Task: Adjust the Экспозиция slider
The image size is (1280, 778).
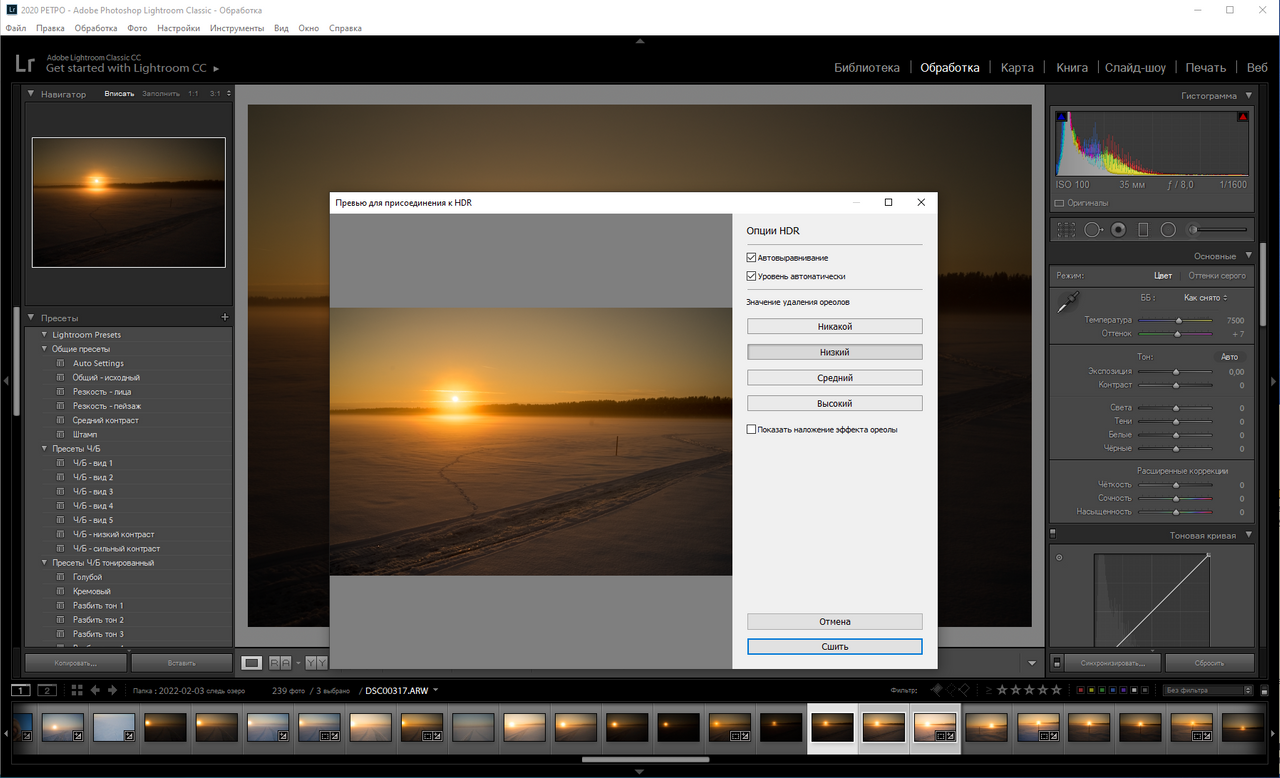Action: click(x=1176, y=372)
